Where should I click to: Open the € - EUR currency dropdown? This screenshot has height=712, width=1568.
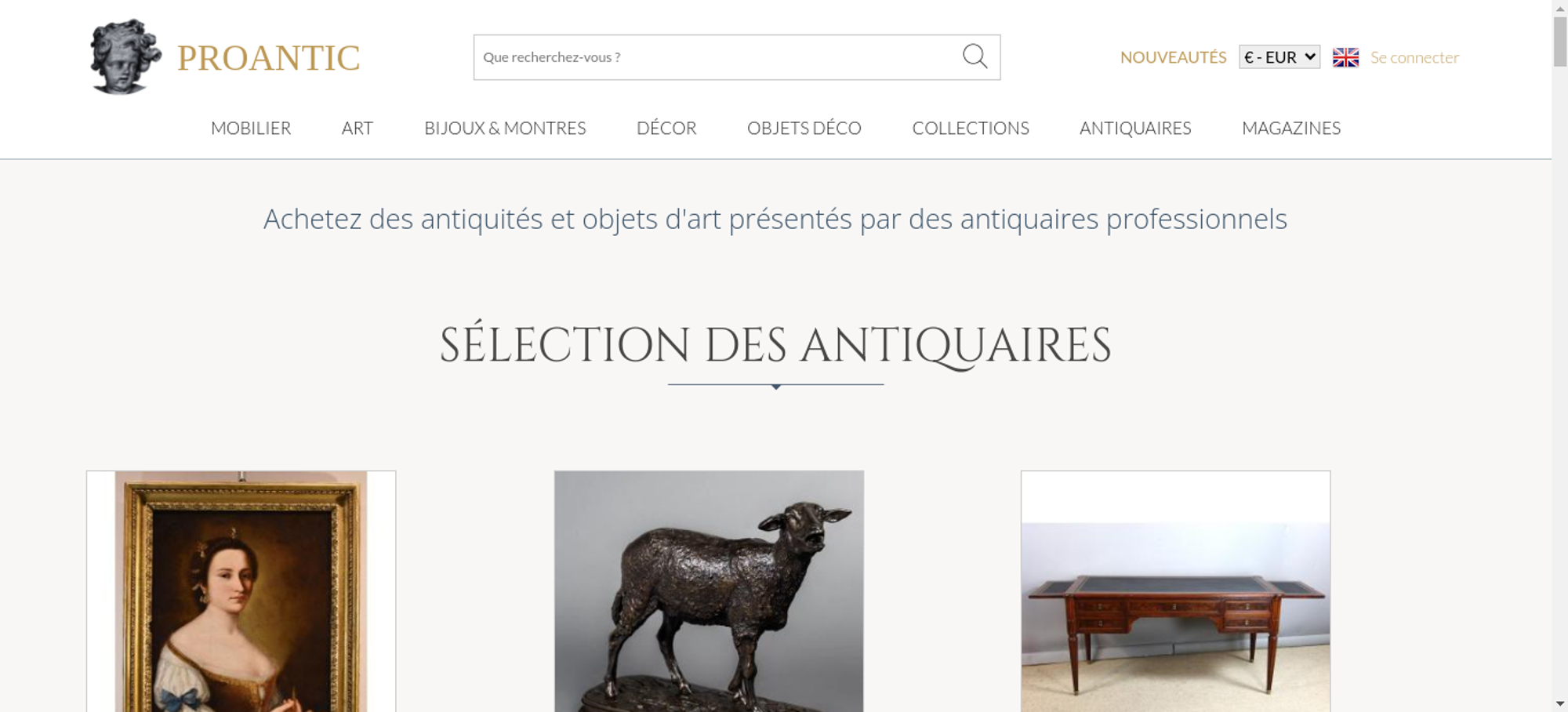1279,57
